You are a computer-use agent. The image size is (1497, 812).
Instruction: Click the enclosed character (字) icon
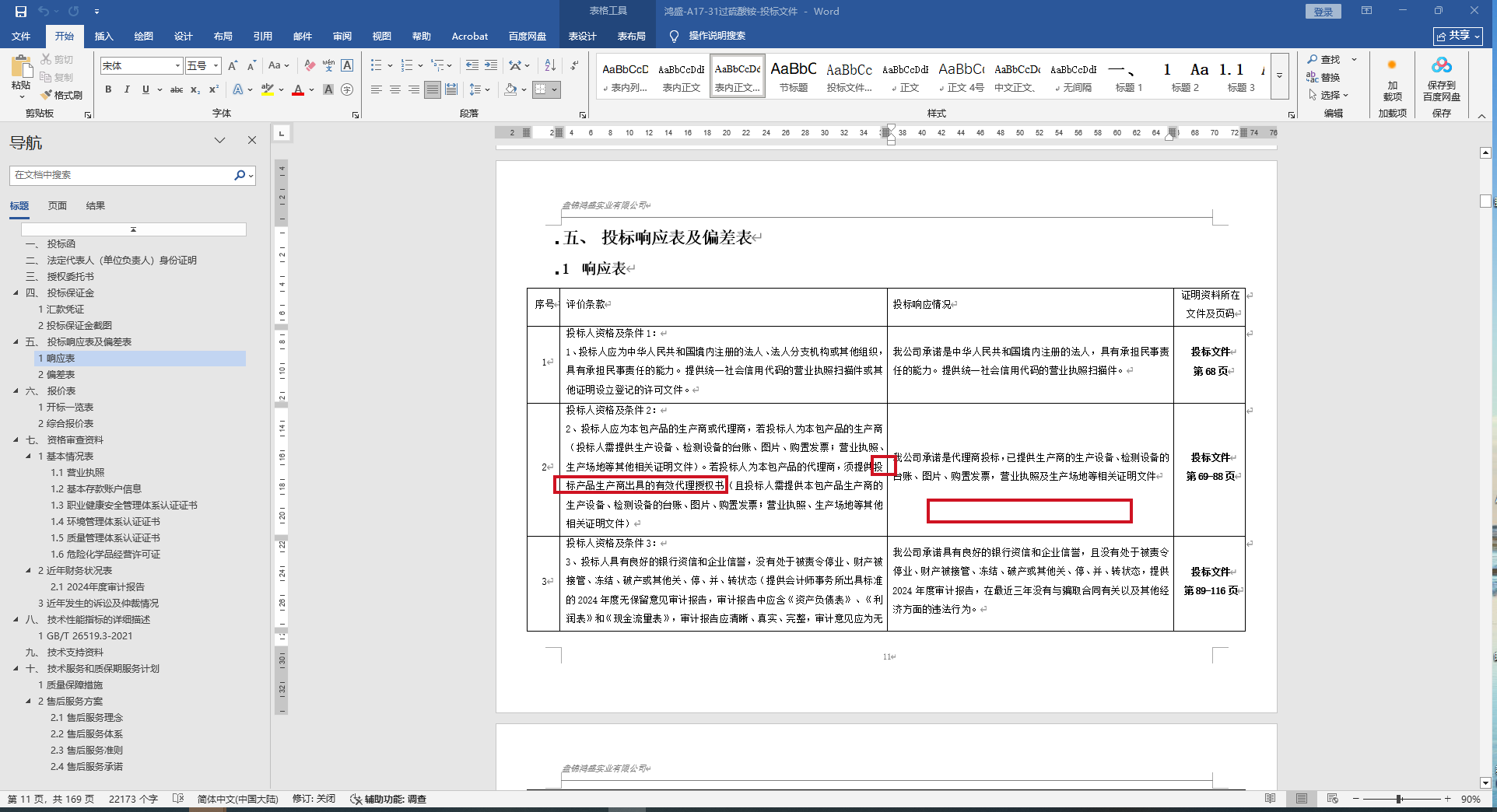347,89
